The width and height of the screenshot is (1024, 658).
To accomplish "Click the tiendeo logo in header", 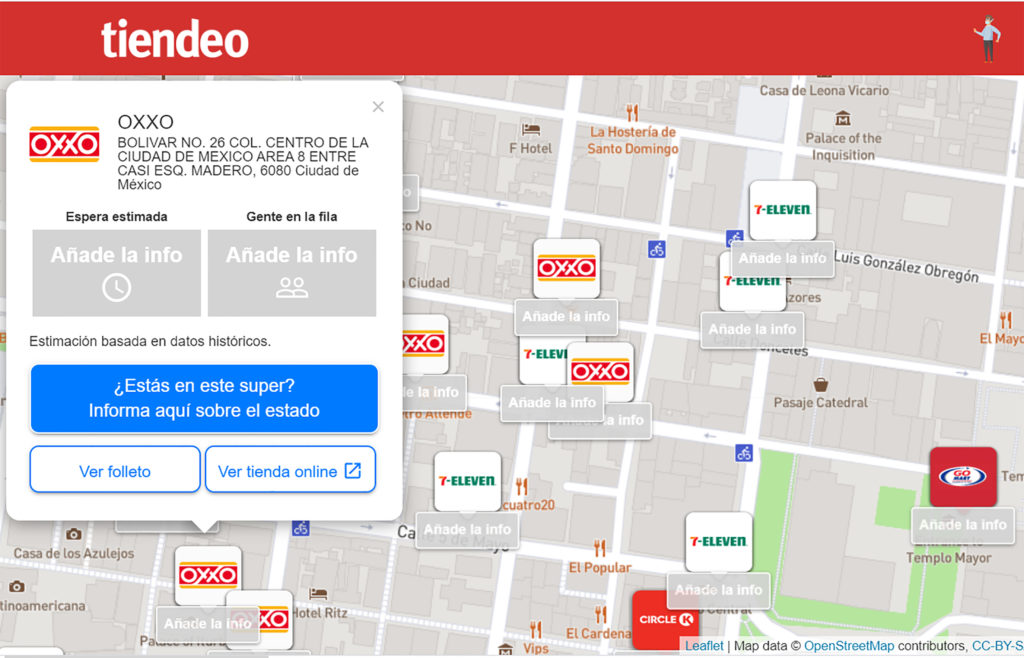I will 175,39.
